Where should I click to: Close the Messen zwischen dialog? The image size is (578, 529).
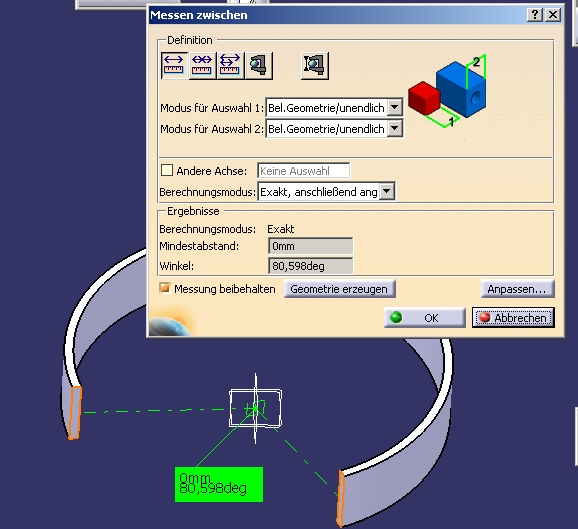(553, 15)
